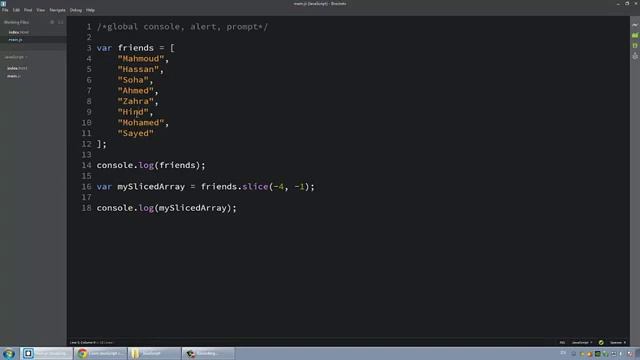640x360 pixels.
Task: Click the "Hind" string on line 9
Action: (133, 112)
